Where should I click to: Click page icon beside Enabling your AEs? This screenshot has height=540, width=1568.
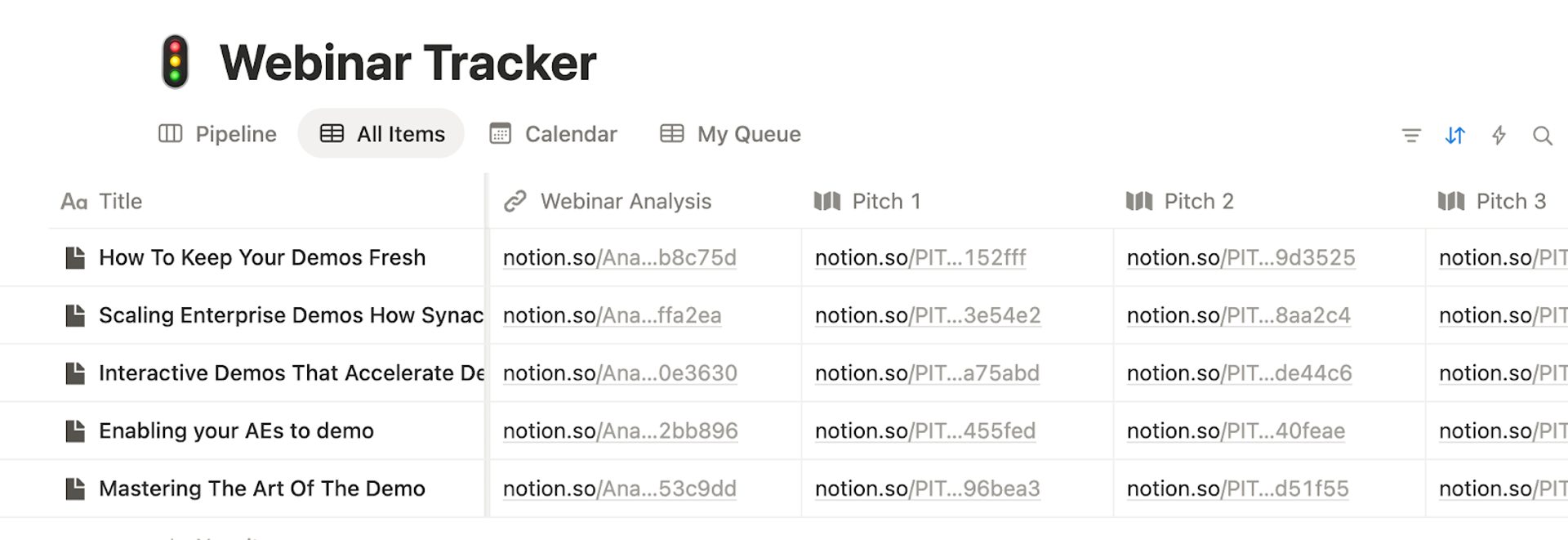[x=75, y=431]
